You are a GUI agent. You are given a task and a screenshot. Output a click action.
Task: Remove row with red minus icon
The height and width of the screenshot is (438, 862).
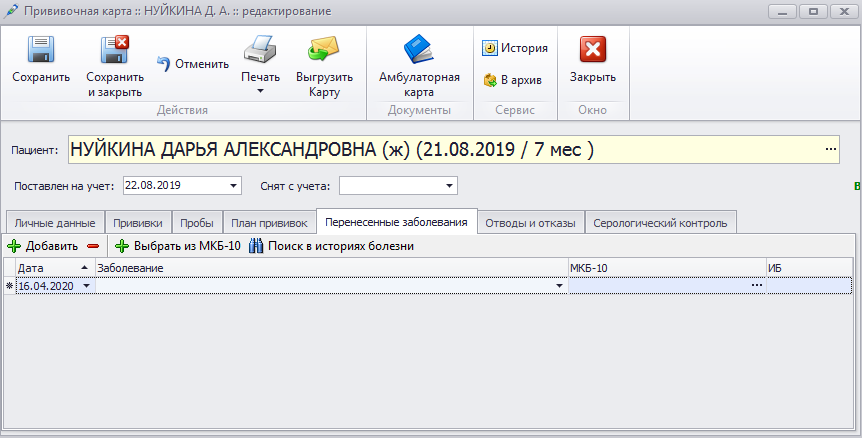coord(93,246)
